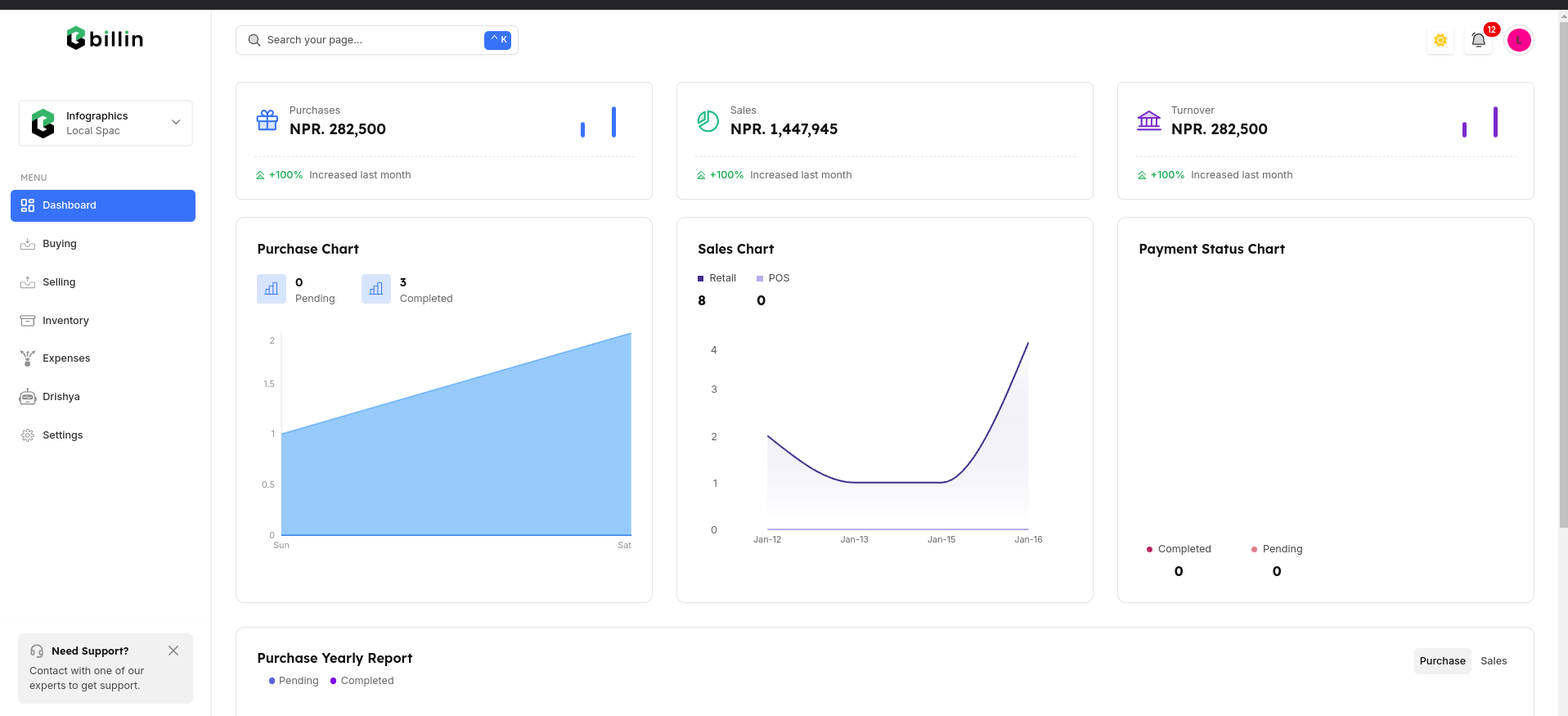This screenshot has width=1568, height=716.
Task: Click the Completed purchases bar chart icon
Action: pos(376,289)
